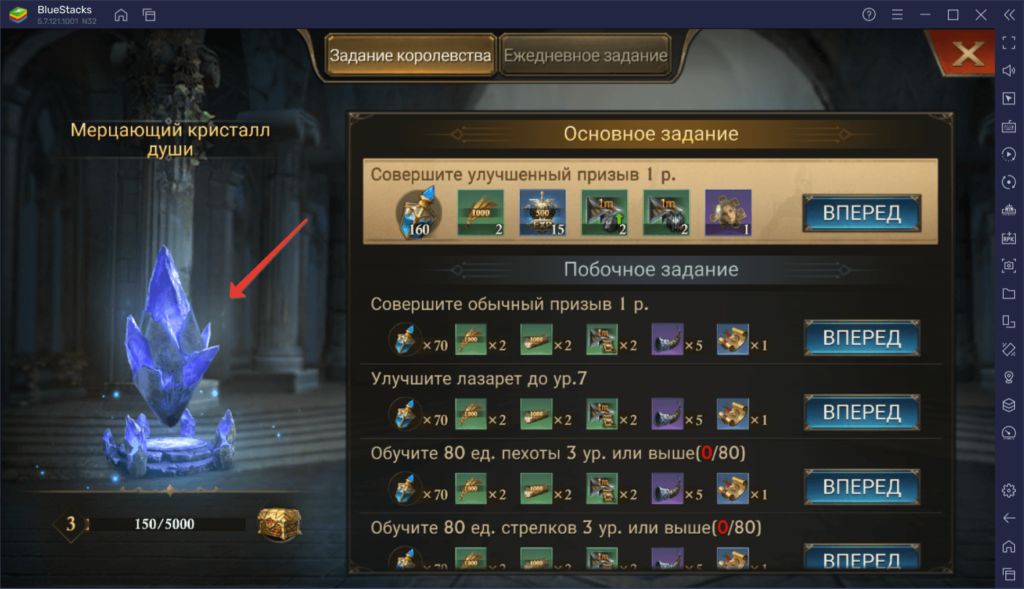Click the 500 EXP reward icon

(542, 213)
